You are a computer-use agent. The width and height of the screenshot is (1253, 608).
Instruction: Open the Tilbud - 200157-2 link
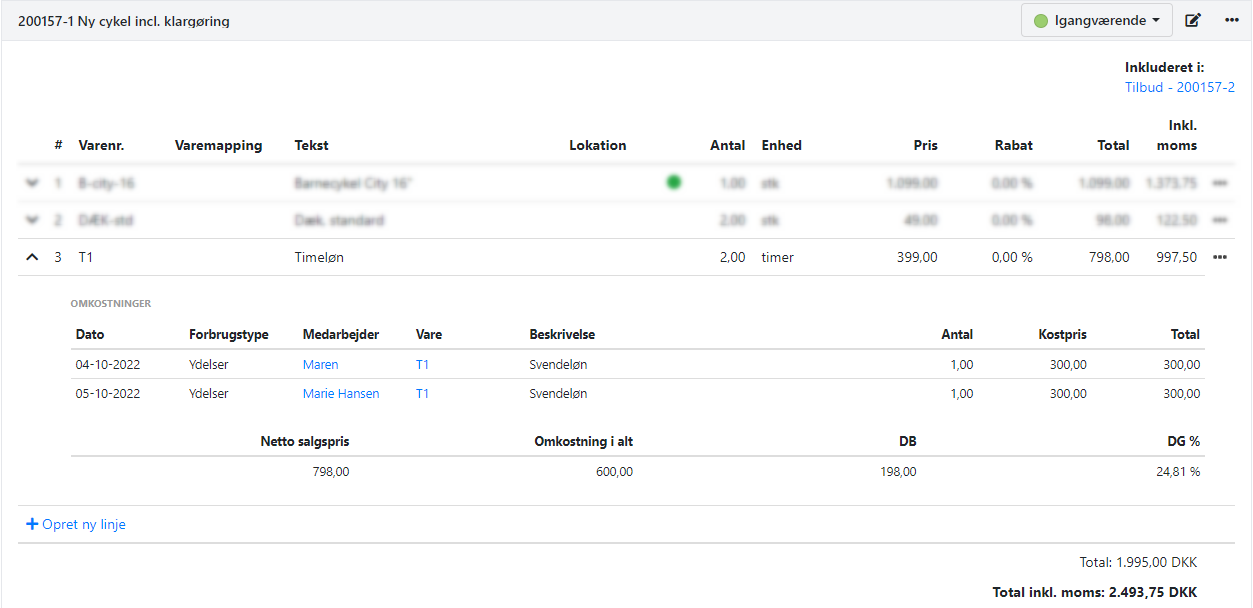pyautogui.click(x=1179, y=87)
